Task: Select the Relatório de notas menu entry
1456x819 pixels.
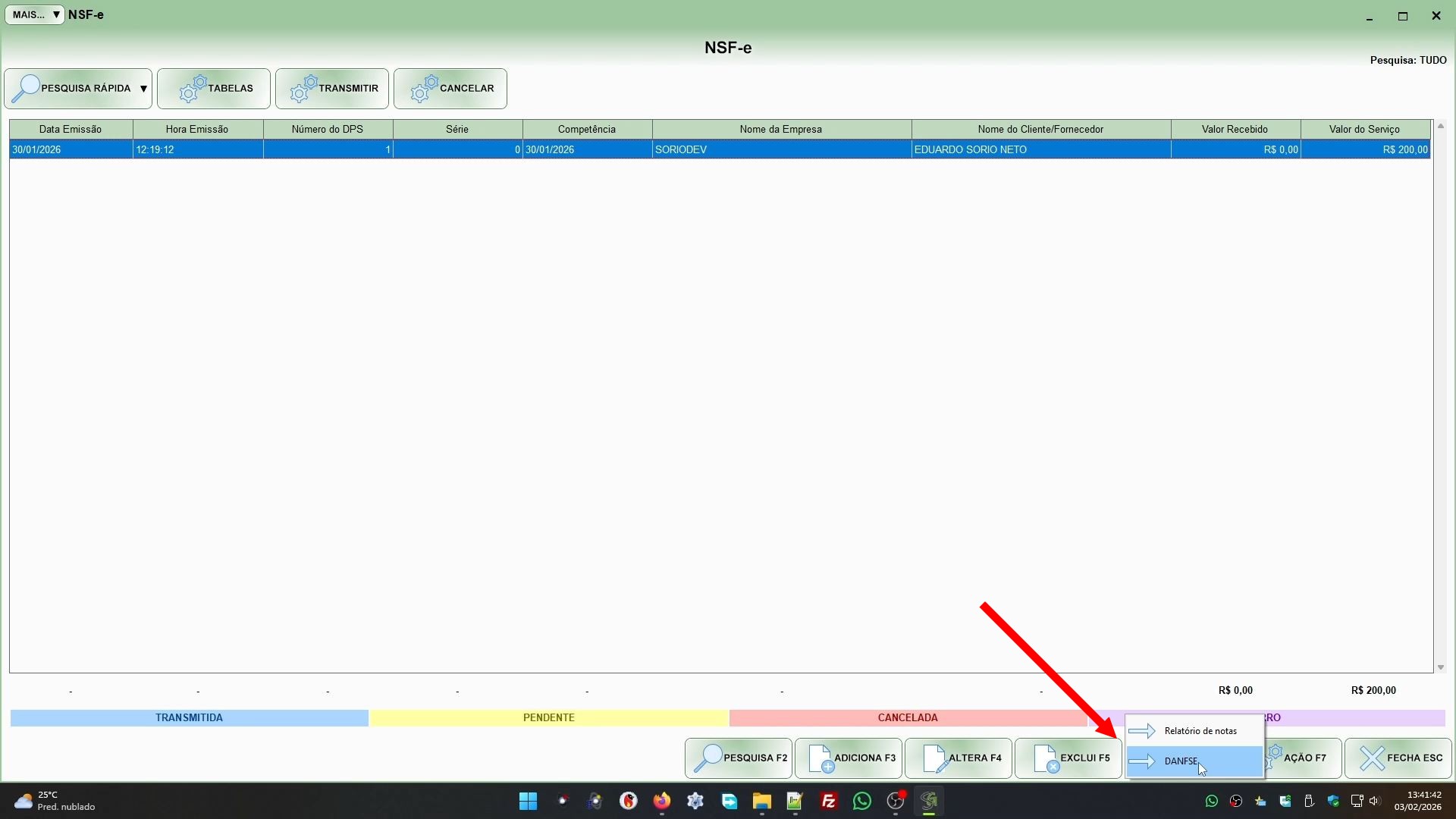Action: tap(1200, 731)
